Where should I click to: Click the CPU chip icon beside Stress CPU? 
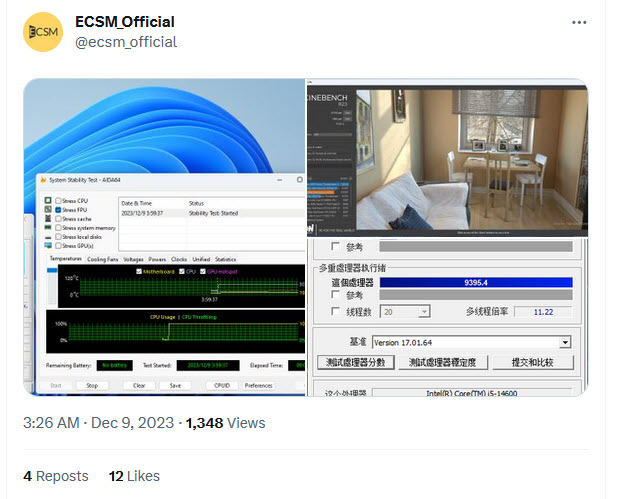[x=48, y=201]
